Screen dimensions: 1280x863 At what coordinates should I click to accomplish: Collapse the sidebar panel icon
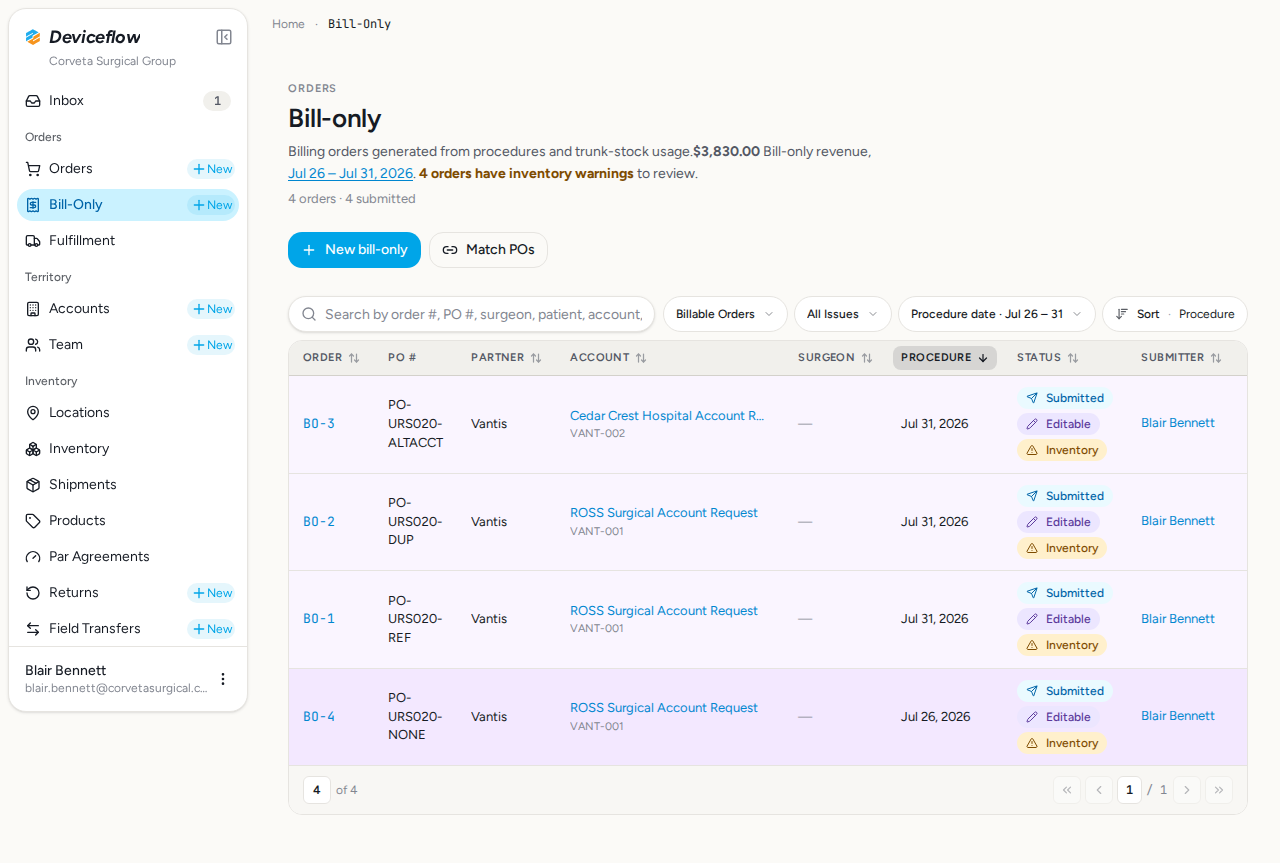pyautogui.click(x=224, y=37)
